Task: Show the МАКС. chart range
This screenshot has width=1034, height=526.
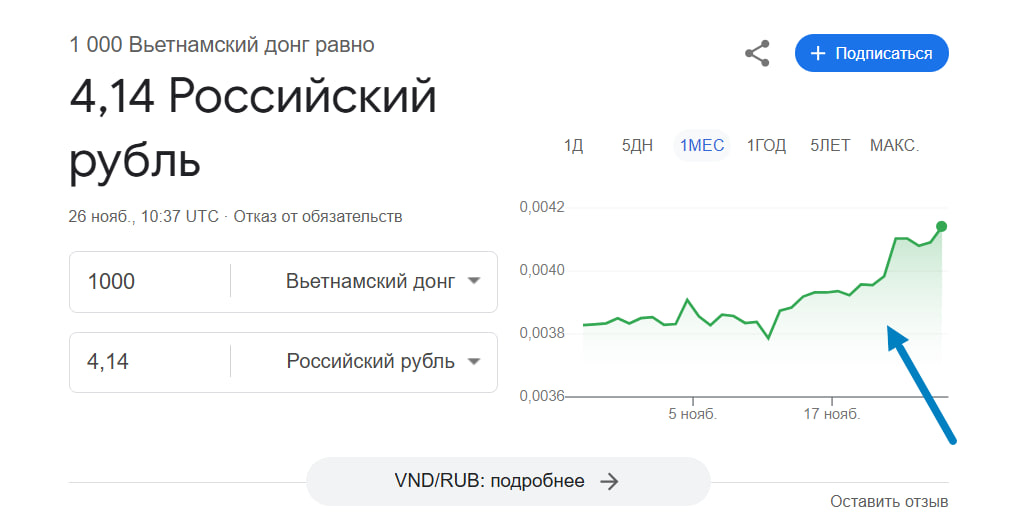Action: 894,146
